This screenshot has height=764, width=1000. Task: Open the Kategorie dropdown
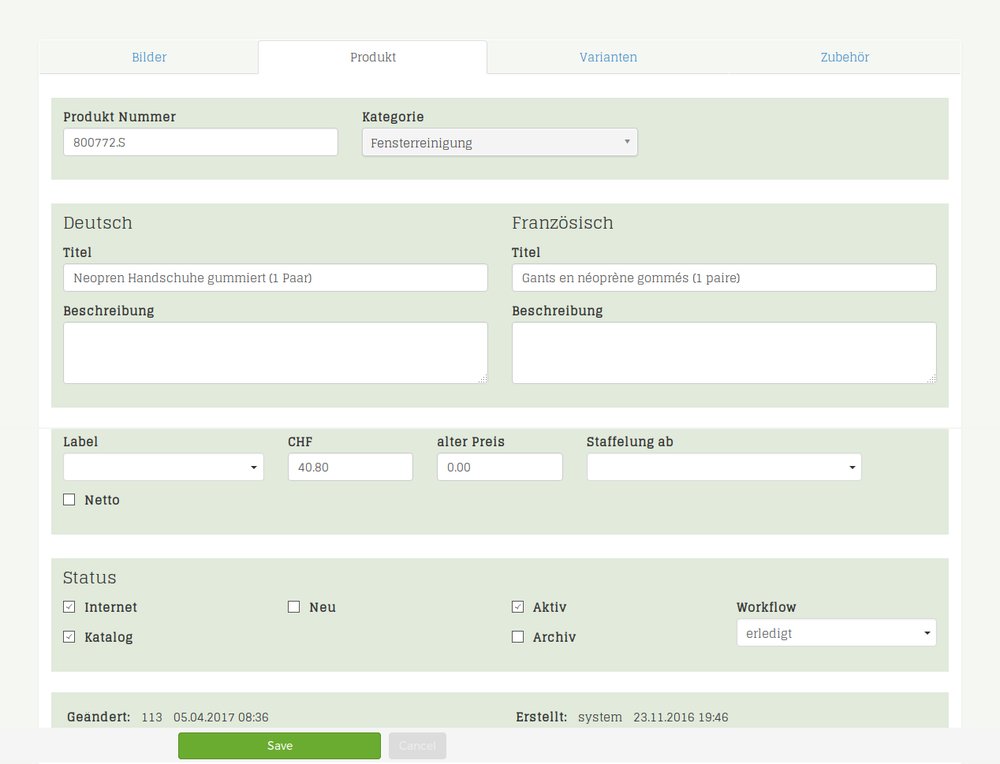[x=499, y=143]
